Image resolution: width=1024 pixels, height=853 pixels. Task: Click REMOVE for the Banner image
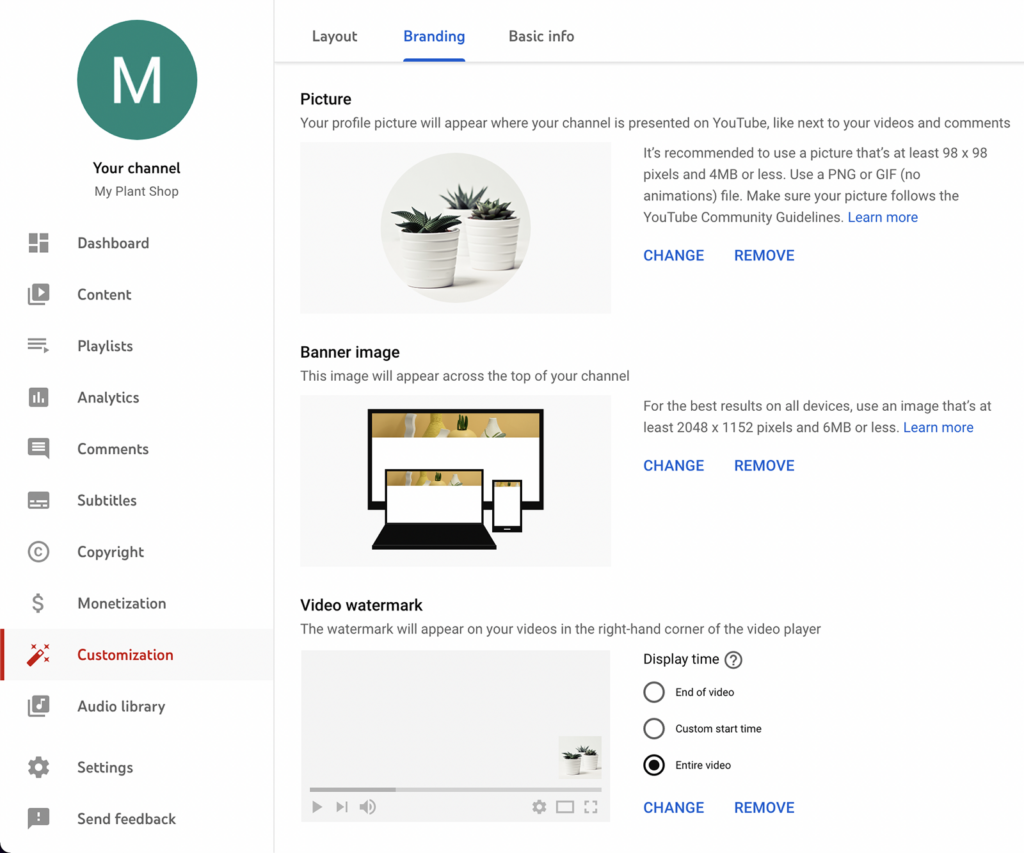[x=764, y=466]
